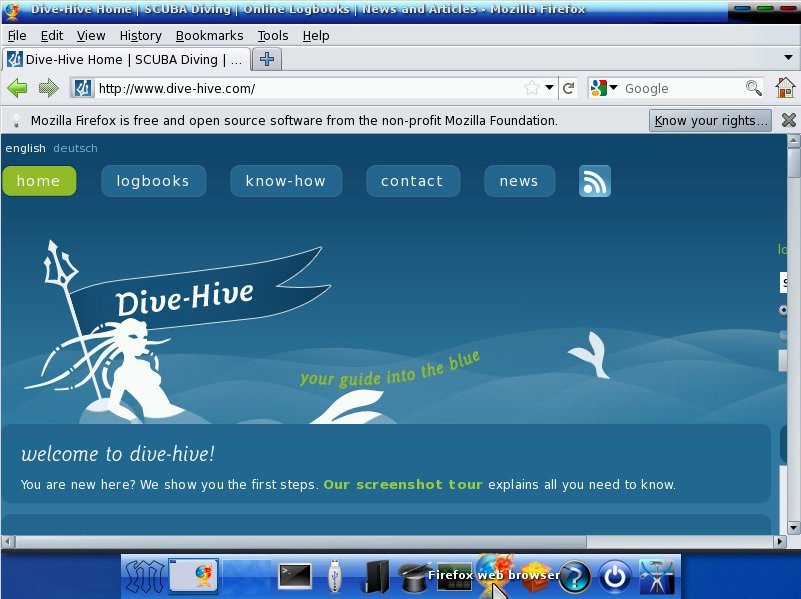Click the magnifying glass search icon

point(753,88)
